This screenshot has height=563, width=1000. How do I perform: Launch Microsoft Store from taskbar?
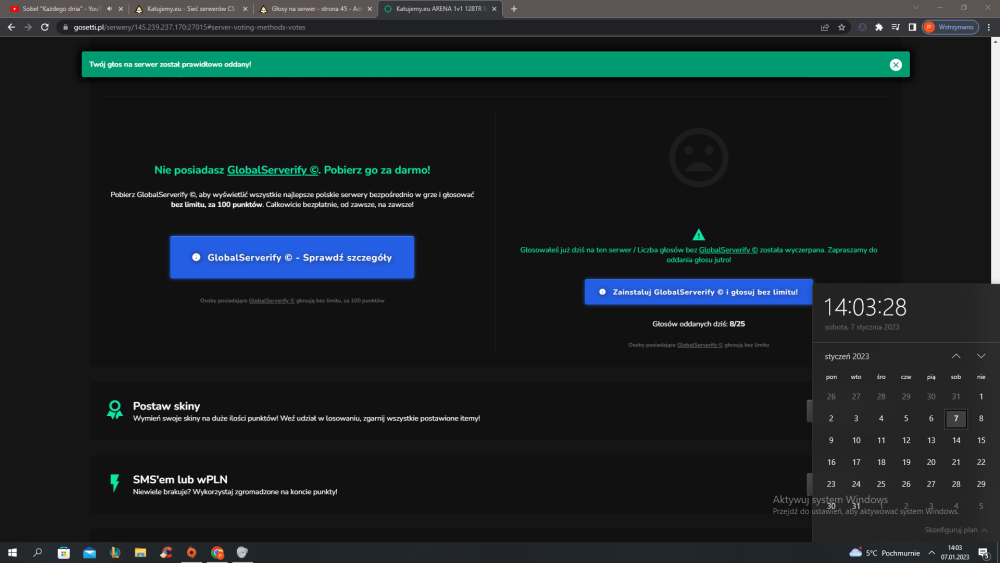pyautogui.click(x=64, y=553)
